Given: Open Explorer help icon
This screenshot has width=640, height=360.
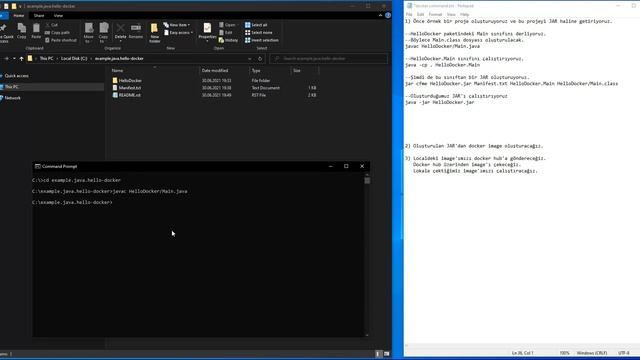Looking at the screenshot, I should (388, 16).
